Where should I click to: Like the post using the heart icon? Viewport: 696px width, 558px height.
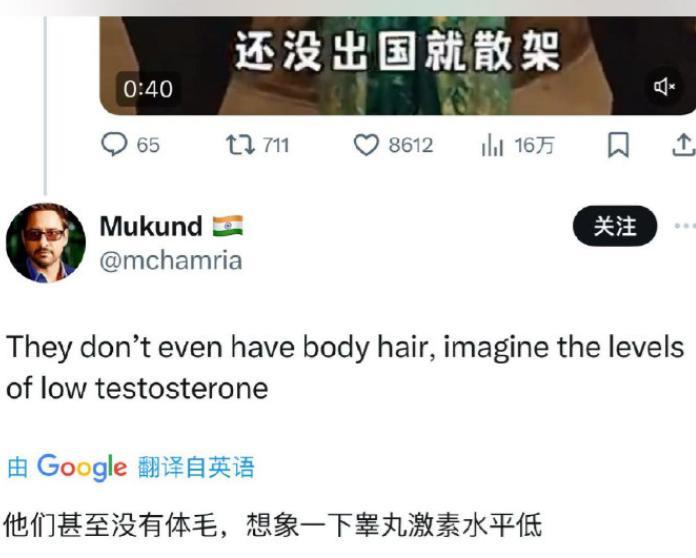[x=366, y=145]
